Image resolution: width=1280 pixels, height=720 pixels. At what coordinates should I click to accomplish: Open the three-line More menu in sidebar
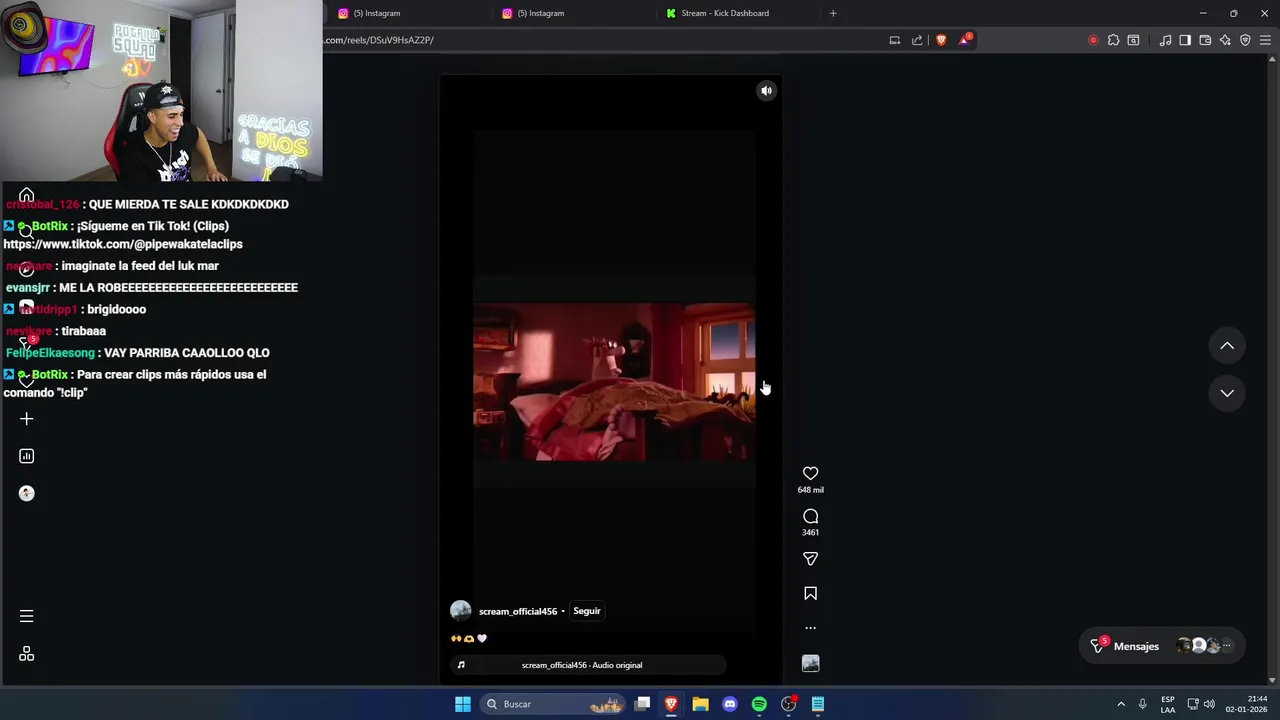tap(27, 616)
